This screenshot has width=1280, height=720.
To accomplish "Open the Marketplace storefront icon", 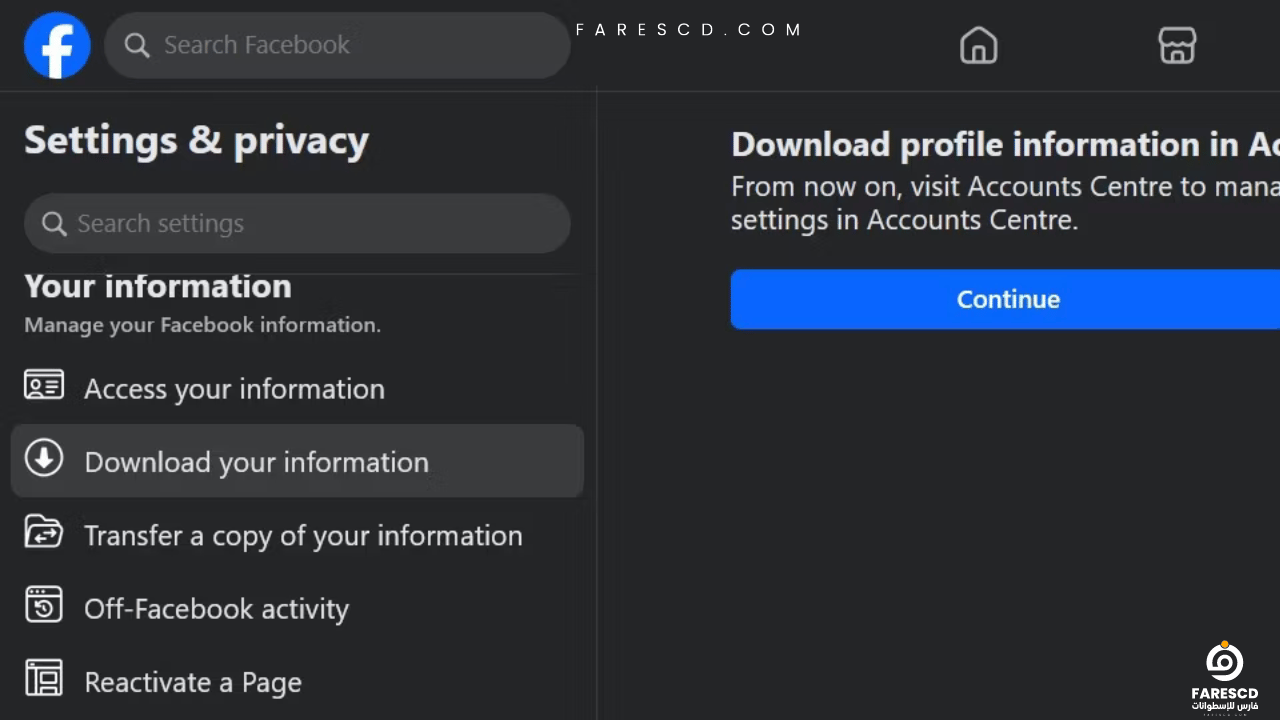I will pos(1177,45).
